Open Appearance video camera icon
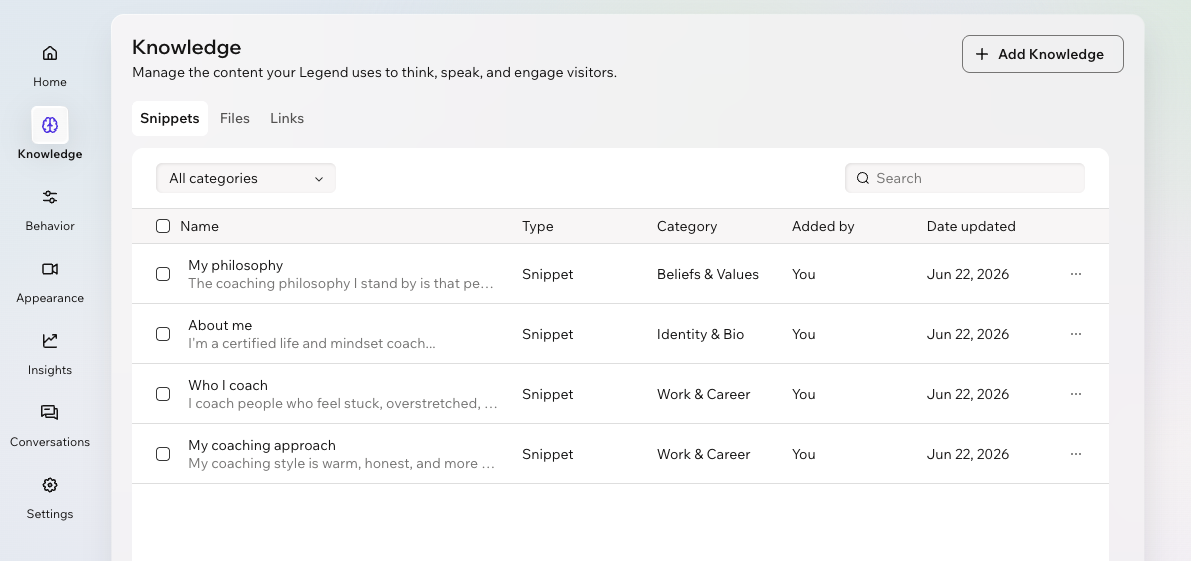 49,269
